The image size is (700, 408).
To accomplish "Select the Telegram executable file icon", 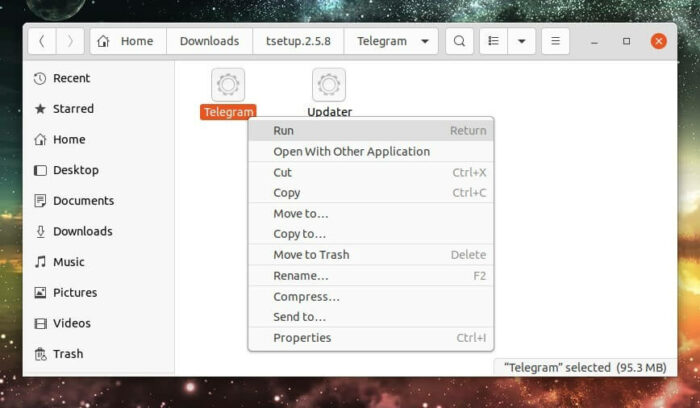I will pos(228,84).
